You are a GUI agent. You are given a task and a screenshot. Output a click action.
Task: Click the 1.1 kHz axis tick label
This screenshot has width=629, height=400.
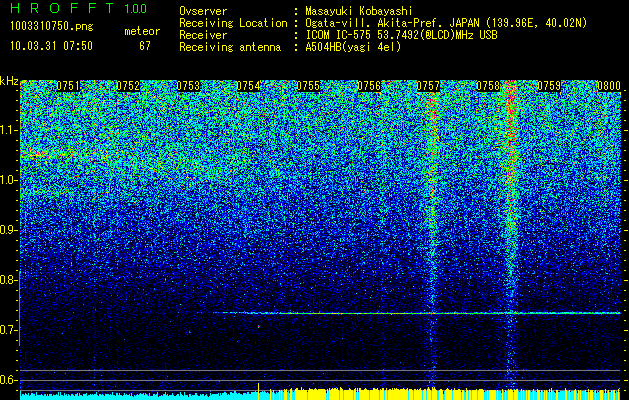(9, 130)
